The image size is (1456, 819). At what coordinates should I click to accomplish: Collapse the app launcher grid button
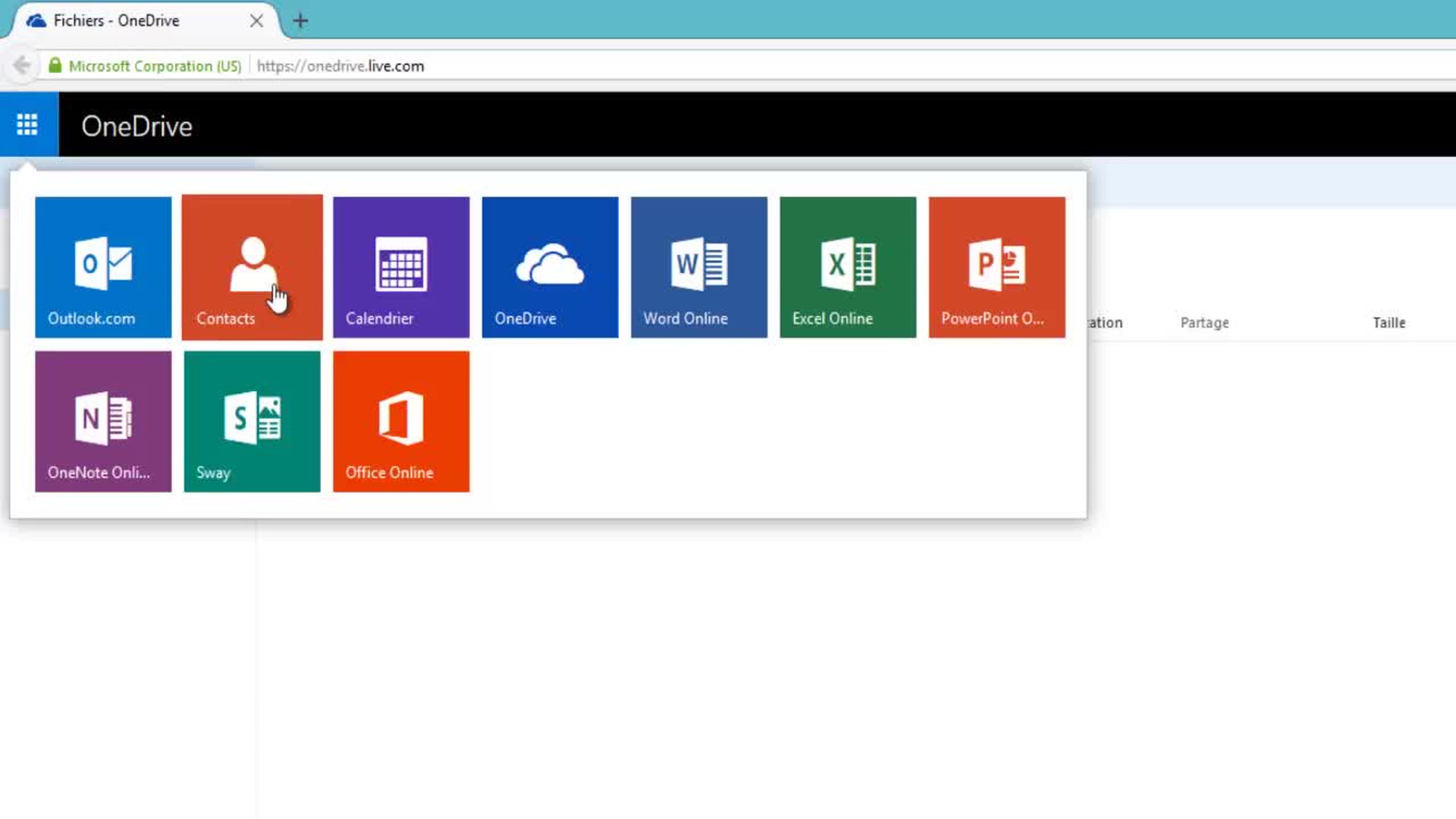click(28, 124)
